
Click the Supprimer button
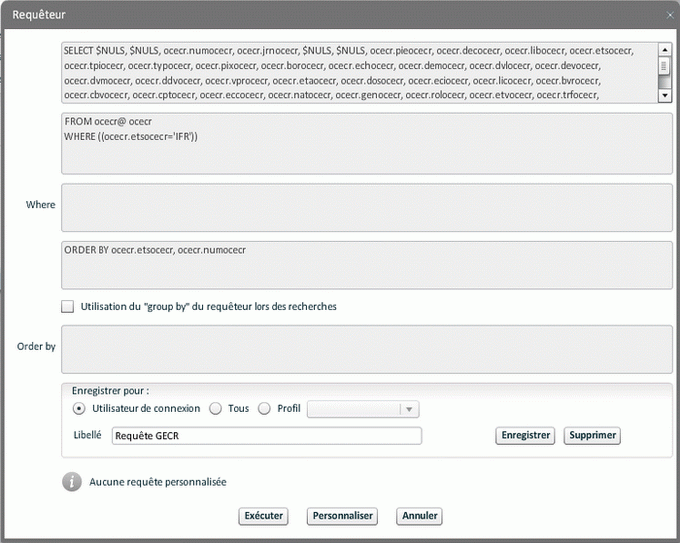tap(592, 436)
